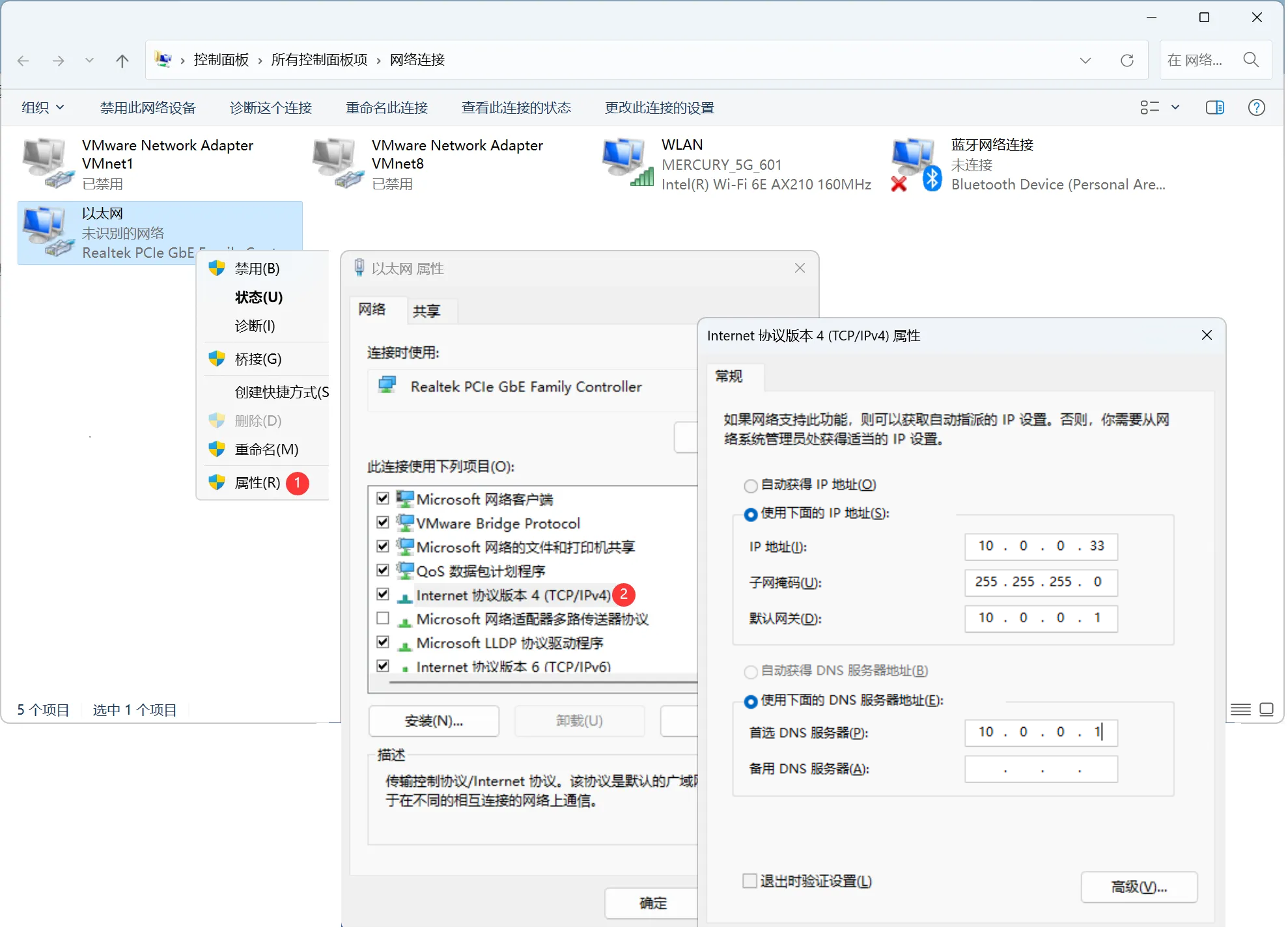This screenshot has width=1288, height=936.
Task: Click 重命名此连接 in toolbar
Action: (x=386, y=107)
